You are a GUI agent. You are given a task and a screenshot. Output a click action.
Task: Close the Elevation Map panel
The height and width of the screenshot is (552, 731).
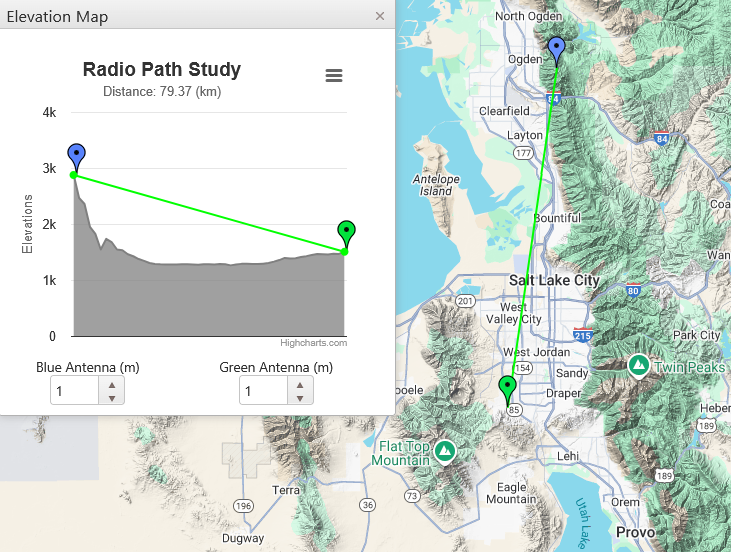(379, 16)
